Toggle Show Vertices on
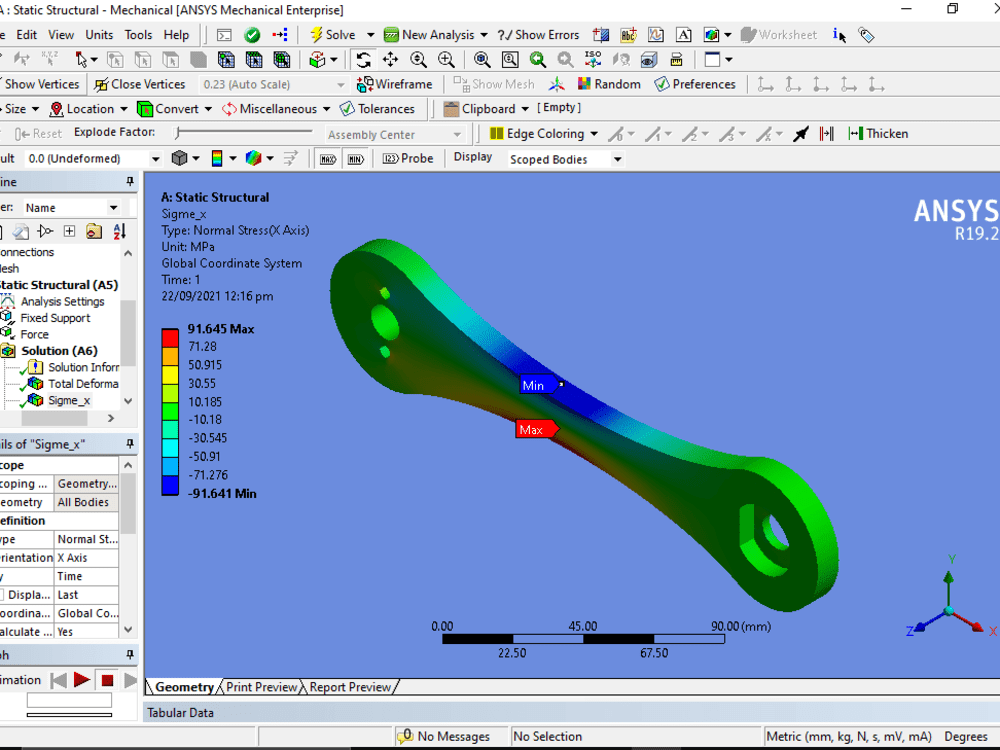The height and width of the screenshot is (750, 1000). (x=40, y=84)
